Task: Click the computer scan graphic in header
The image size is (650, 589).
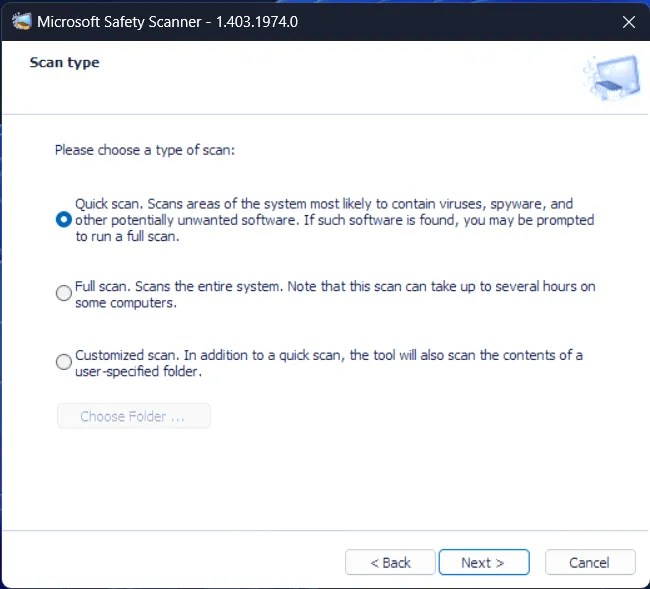Action: (x=612, y=78)
